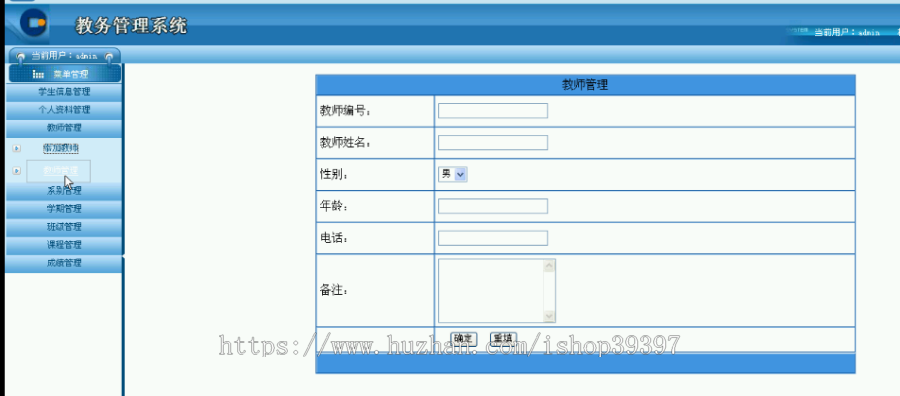The height and width of the screenshot is (396, 900).
Task: Click the 备注： label
Action: [x=334, y=290]
